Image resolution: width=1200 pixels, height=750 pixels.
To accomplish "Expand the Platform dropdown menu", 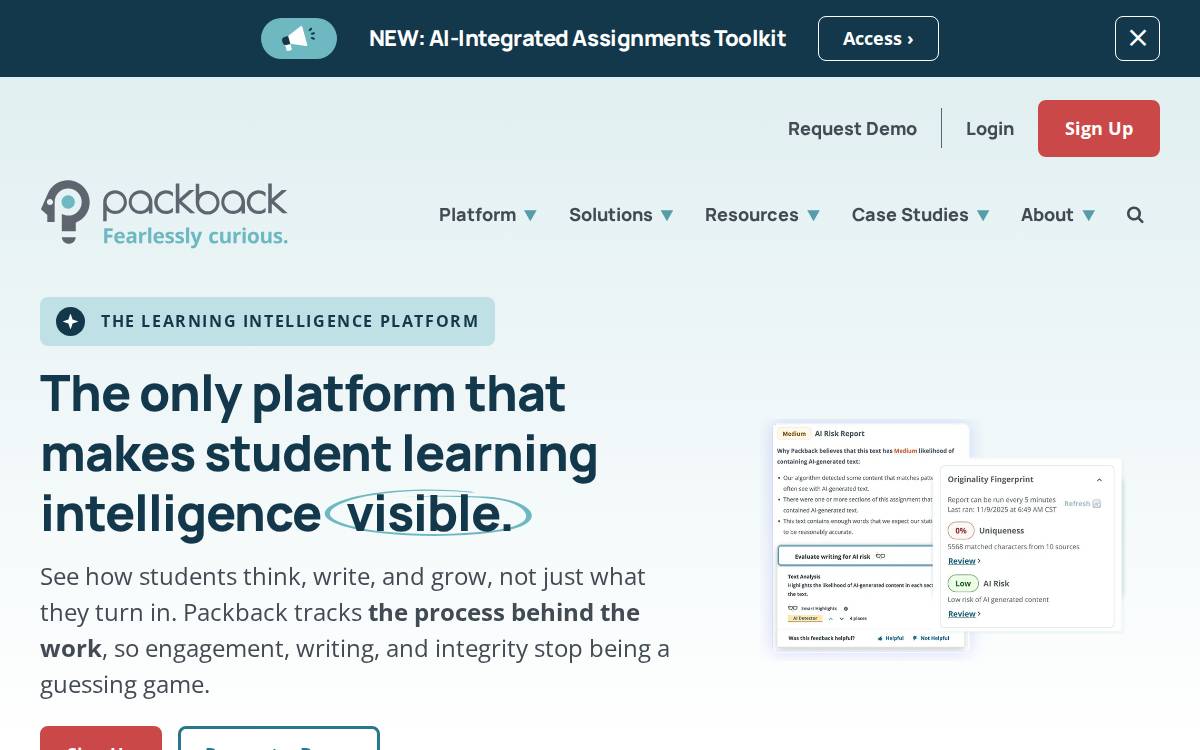I will tap(488, 215).
